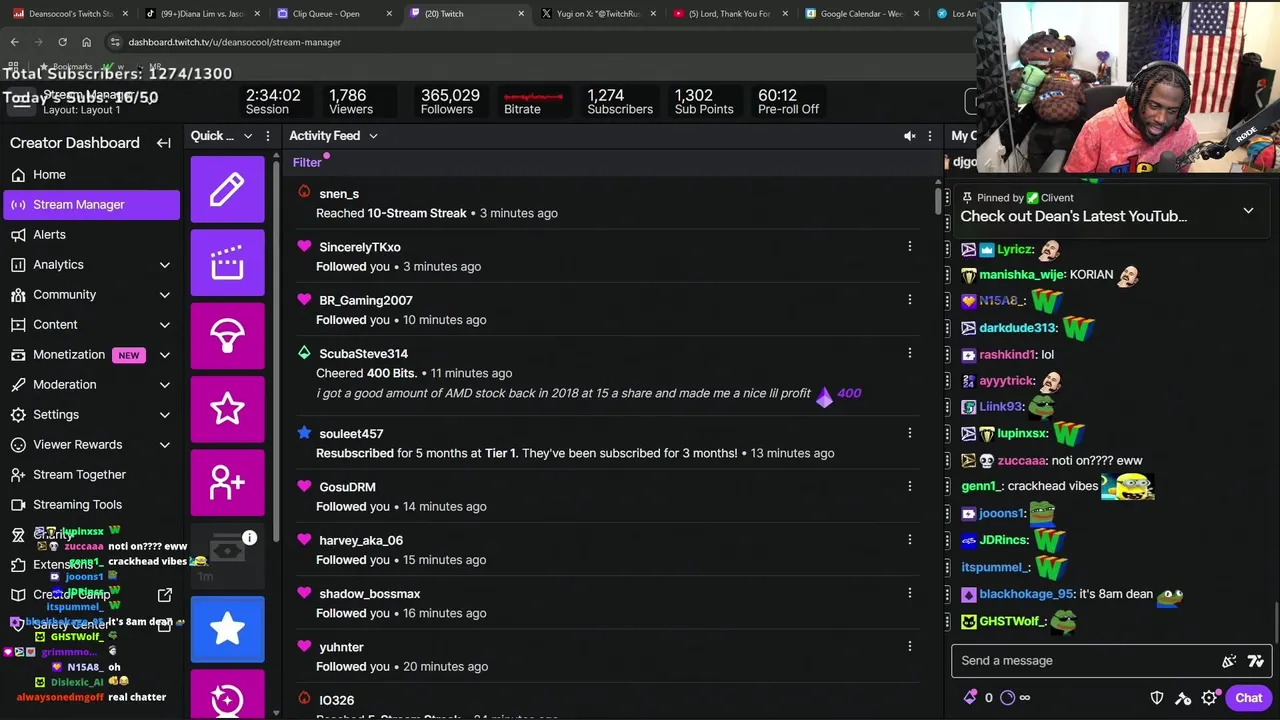Viewport: 1280px width, 720px height.
Task: Expand the Community section chevron
Action: 165,295
